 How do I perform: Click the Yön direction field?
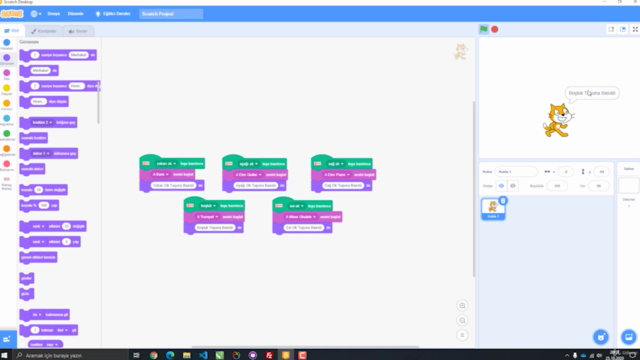click(x=598, y=186)
